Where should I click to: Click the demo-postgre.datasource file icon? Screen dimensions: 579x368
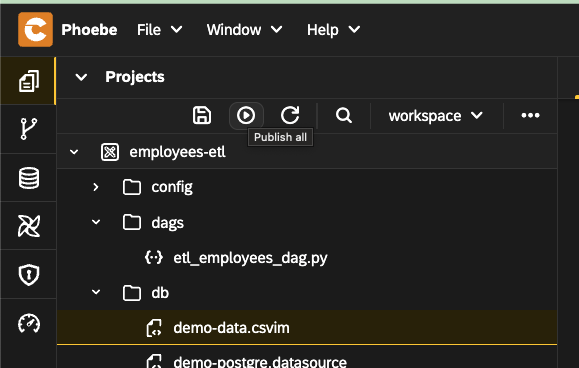click(154, 361)
